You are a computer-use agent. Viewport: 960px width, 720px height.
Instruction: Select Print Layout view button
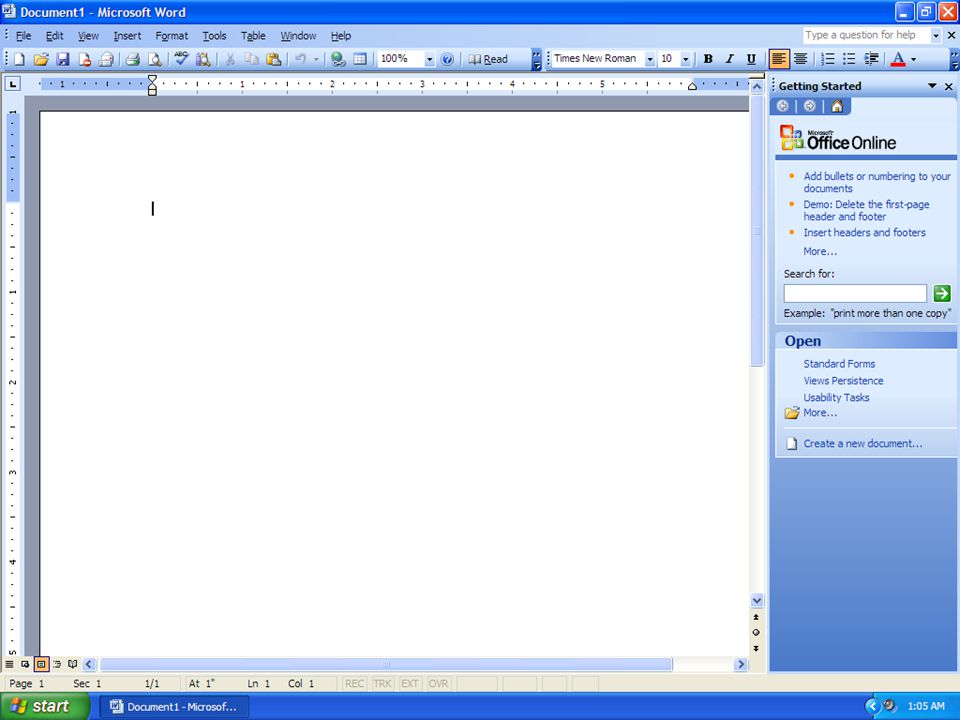(41, 664)
